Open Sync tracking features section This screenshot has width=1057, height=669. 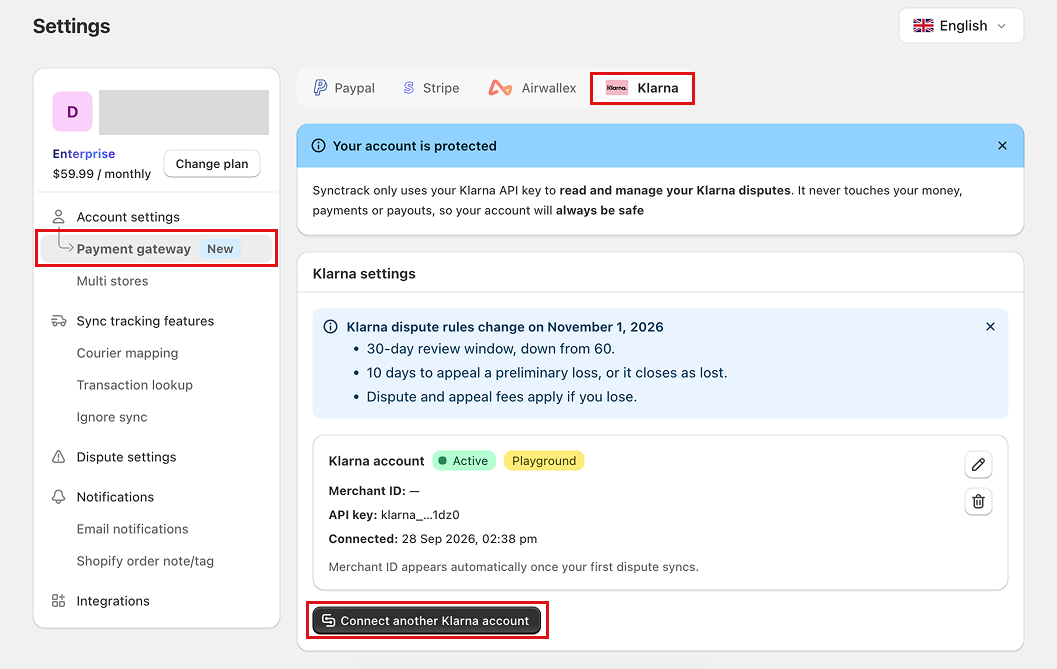(x=145, y=321)
